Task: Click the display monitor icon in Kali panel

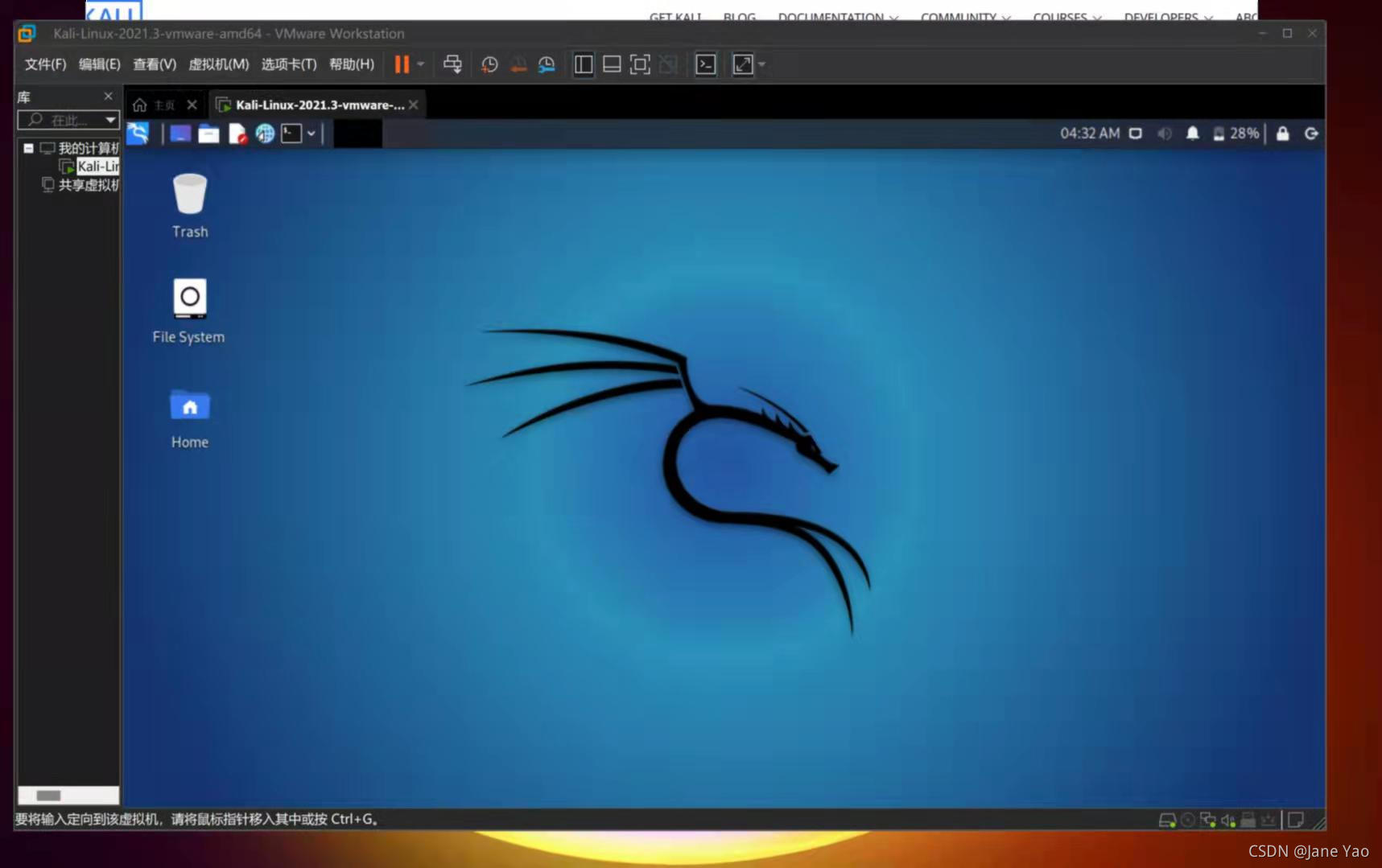Action: pos(1135,134)
